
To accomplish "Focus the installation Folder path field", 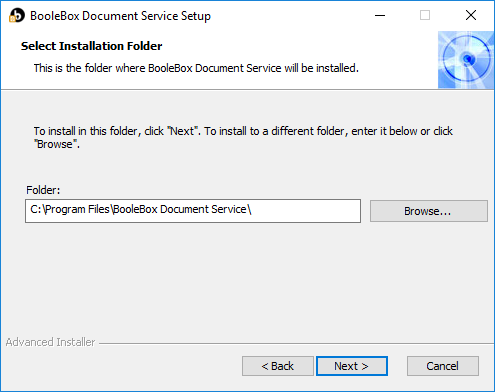I will (193, 211).
